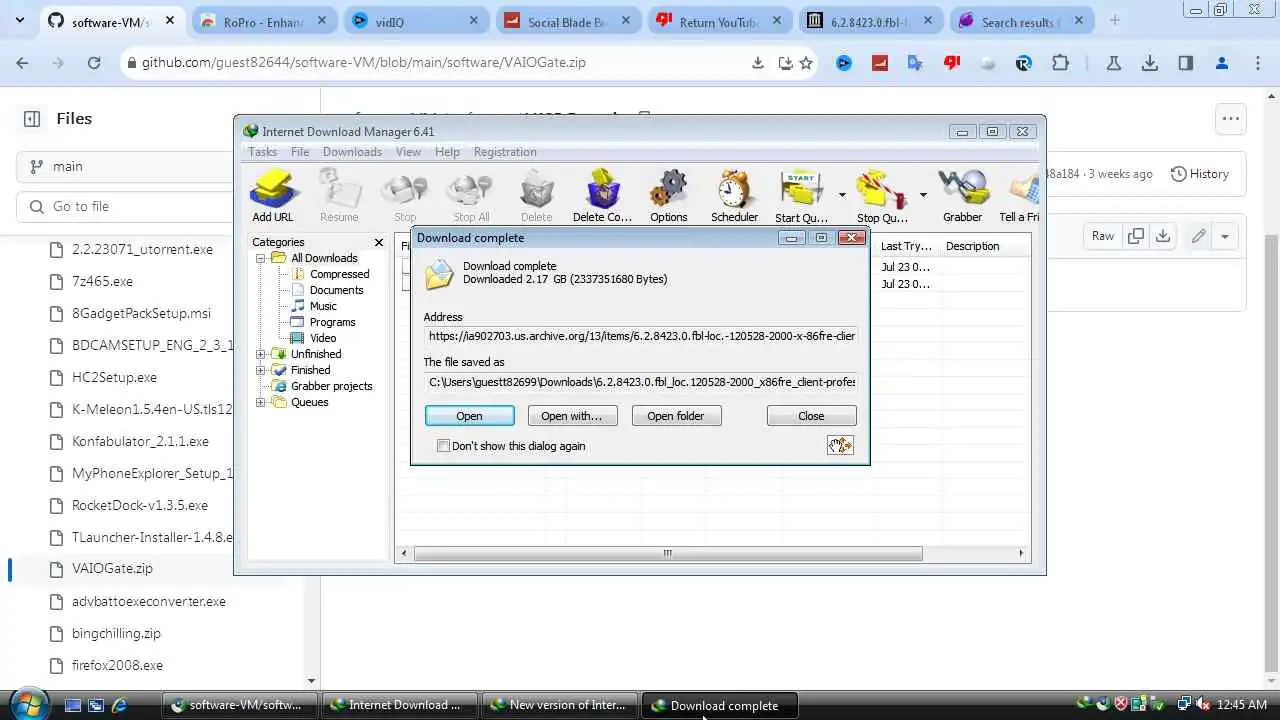
Task: Open the dropdown arrow beside edit pencil
Action: click(x=1224, y=236)
